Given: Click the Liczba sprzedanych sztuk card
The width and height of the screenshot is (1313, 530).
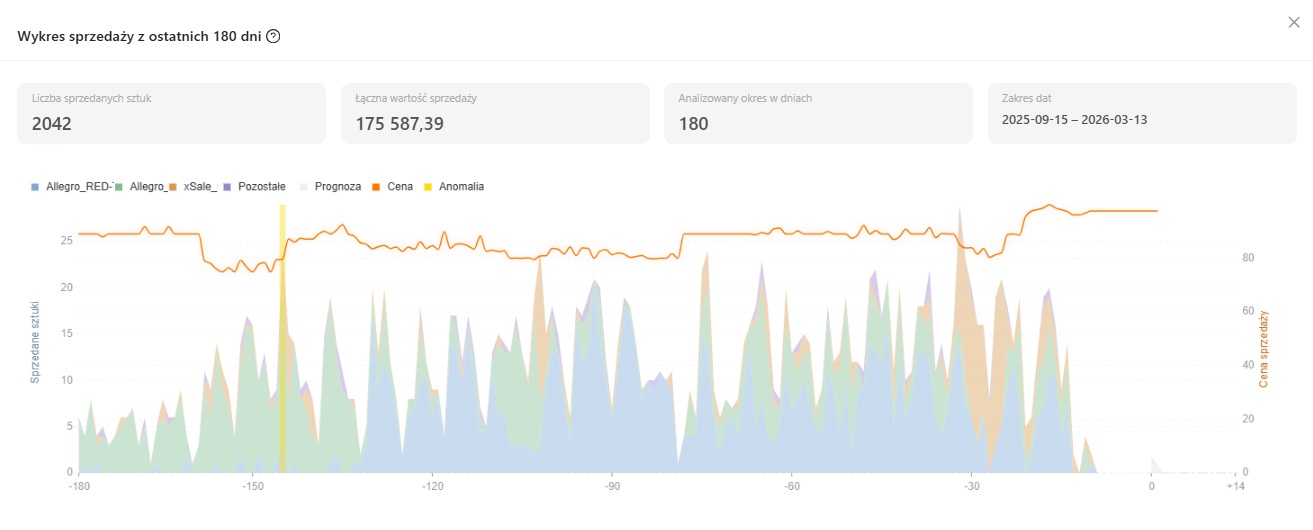Looking at the screenshot, I should [x=171, y=113].
